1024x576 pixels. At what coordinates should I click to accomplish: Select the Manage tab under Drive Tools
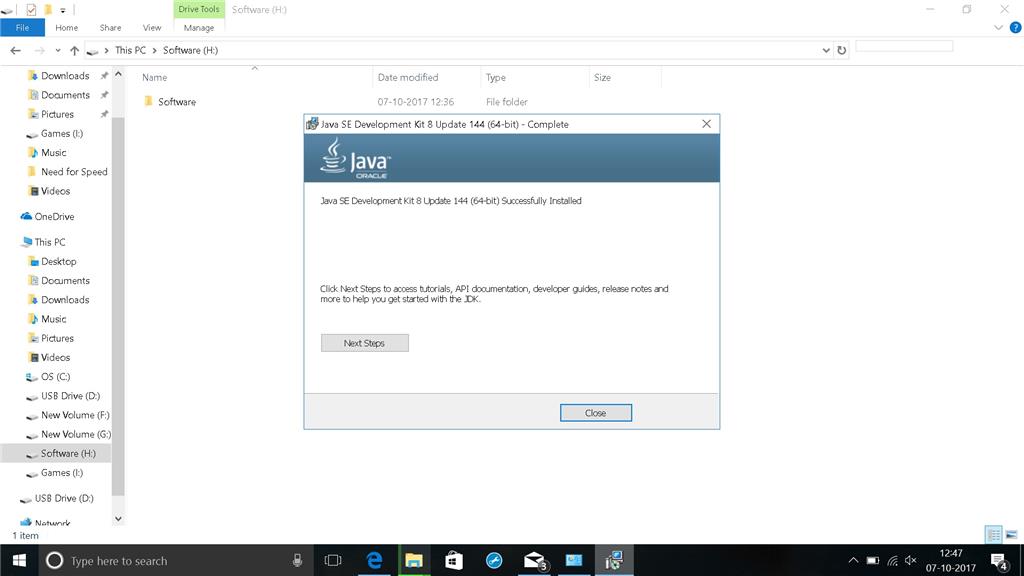(x=199, y=27)
